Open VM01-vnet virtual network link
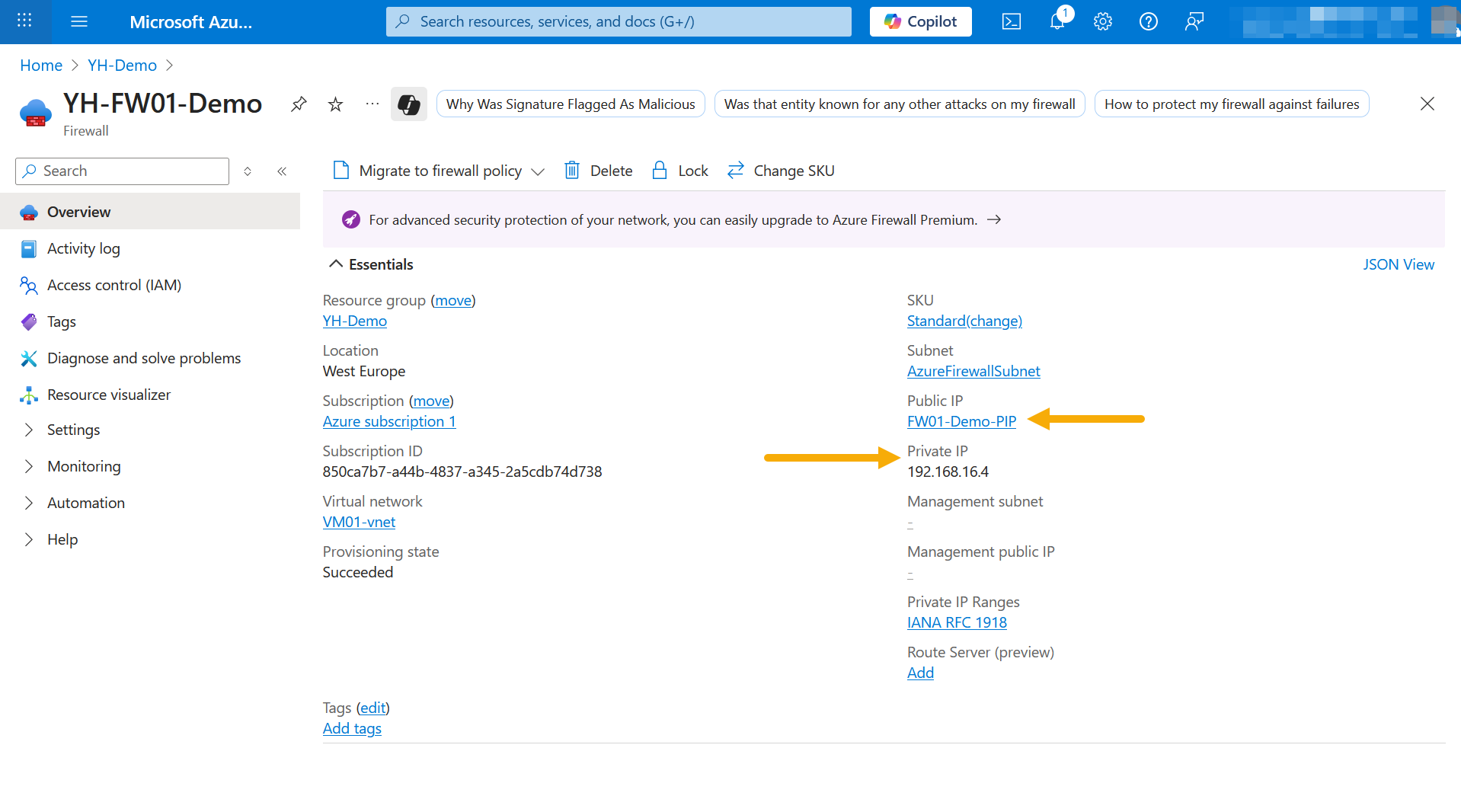 (359, 522)
